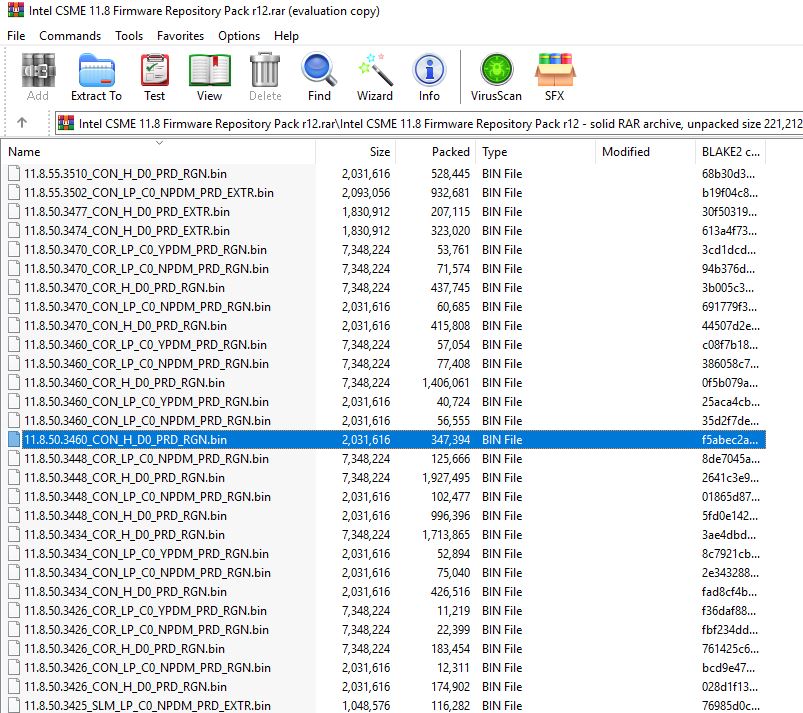Viewport: 803px width, 713px height.
Task: Click BLAKE2 checksum 68b30d3...
Action: pyautogui.click(x=728, y=174)
